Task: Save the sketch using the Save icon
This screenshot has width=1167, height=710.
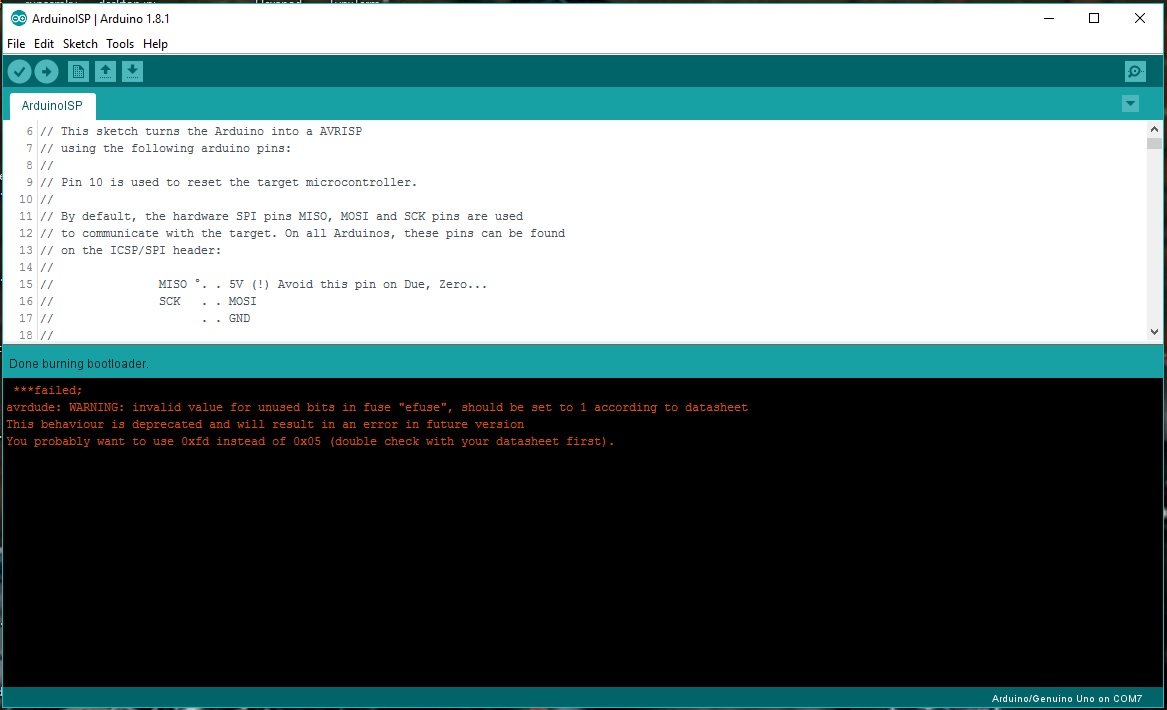Action: pos(132,71)
